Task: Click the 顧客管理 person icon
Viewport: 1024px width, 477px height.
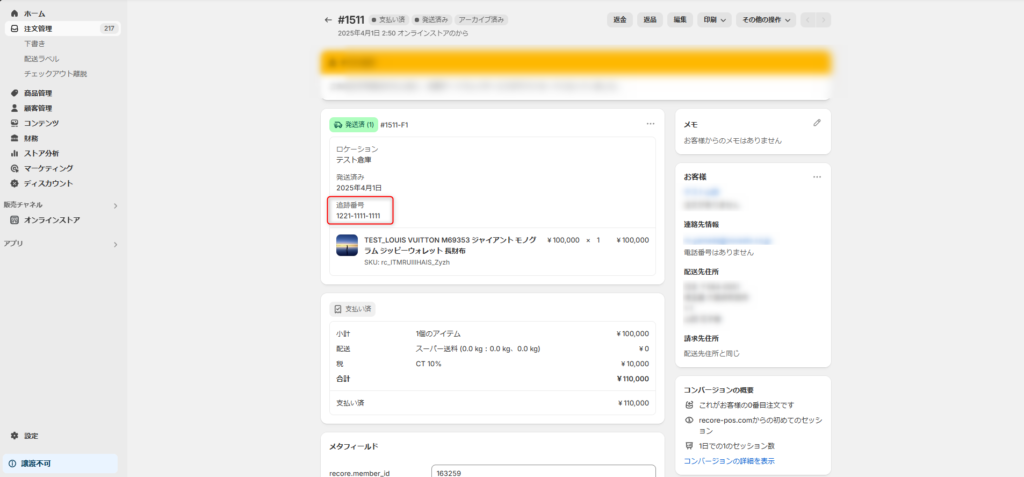Action: pos(14,108)
